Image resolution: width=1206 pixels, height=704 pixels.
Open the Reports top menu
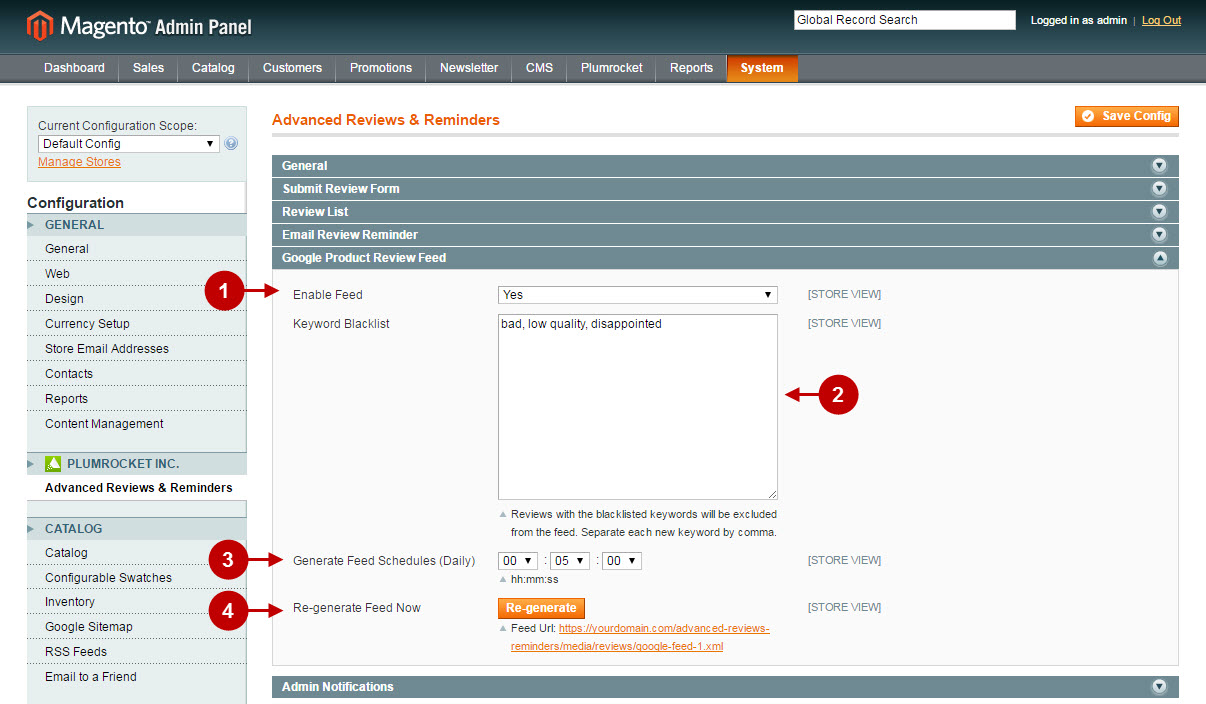pos(691,68)
